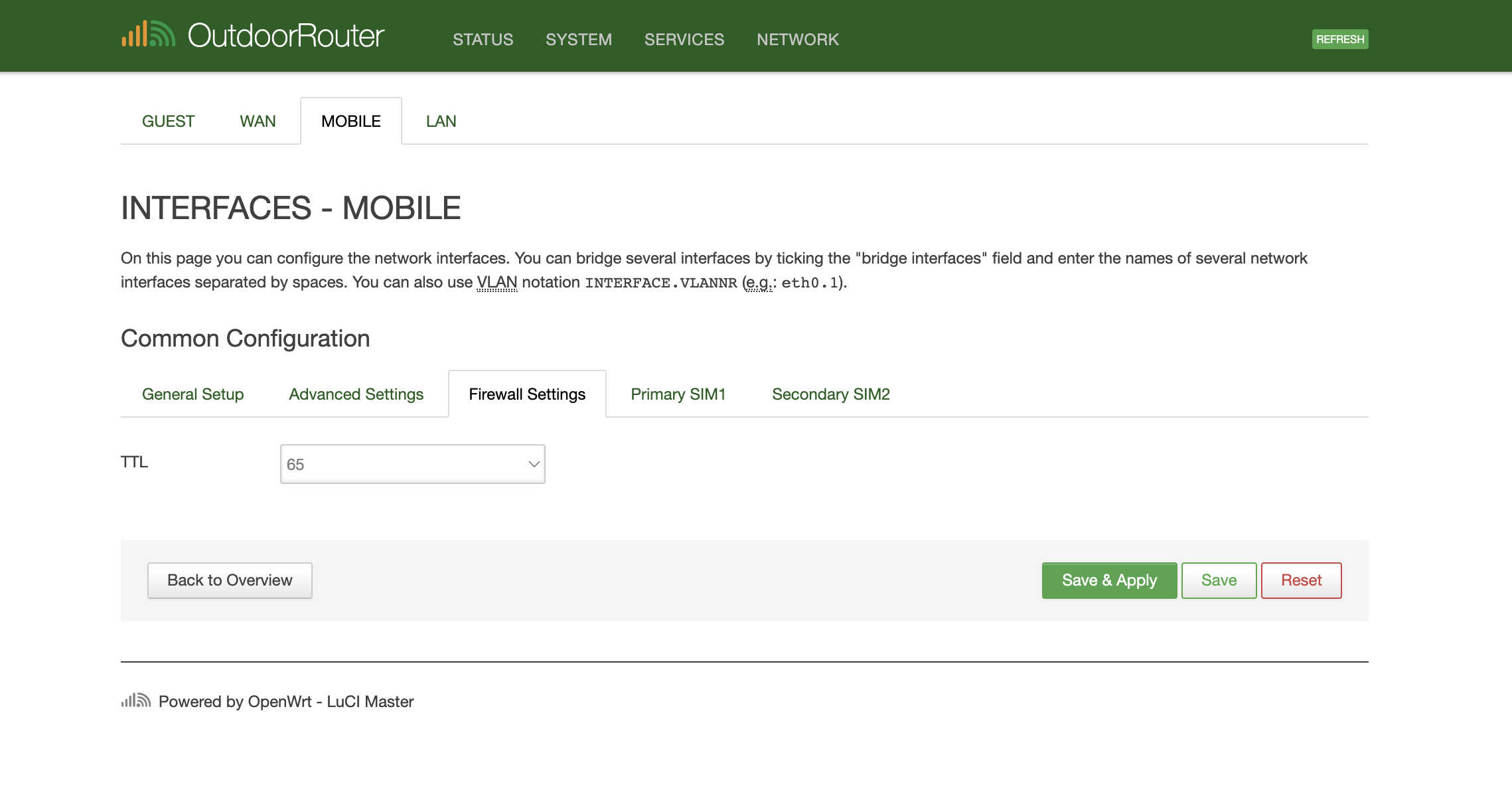
Task: Click the e.g. abbreviation in the description
Action: tap(759, 283)
